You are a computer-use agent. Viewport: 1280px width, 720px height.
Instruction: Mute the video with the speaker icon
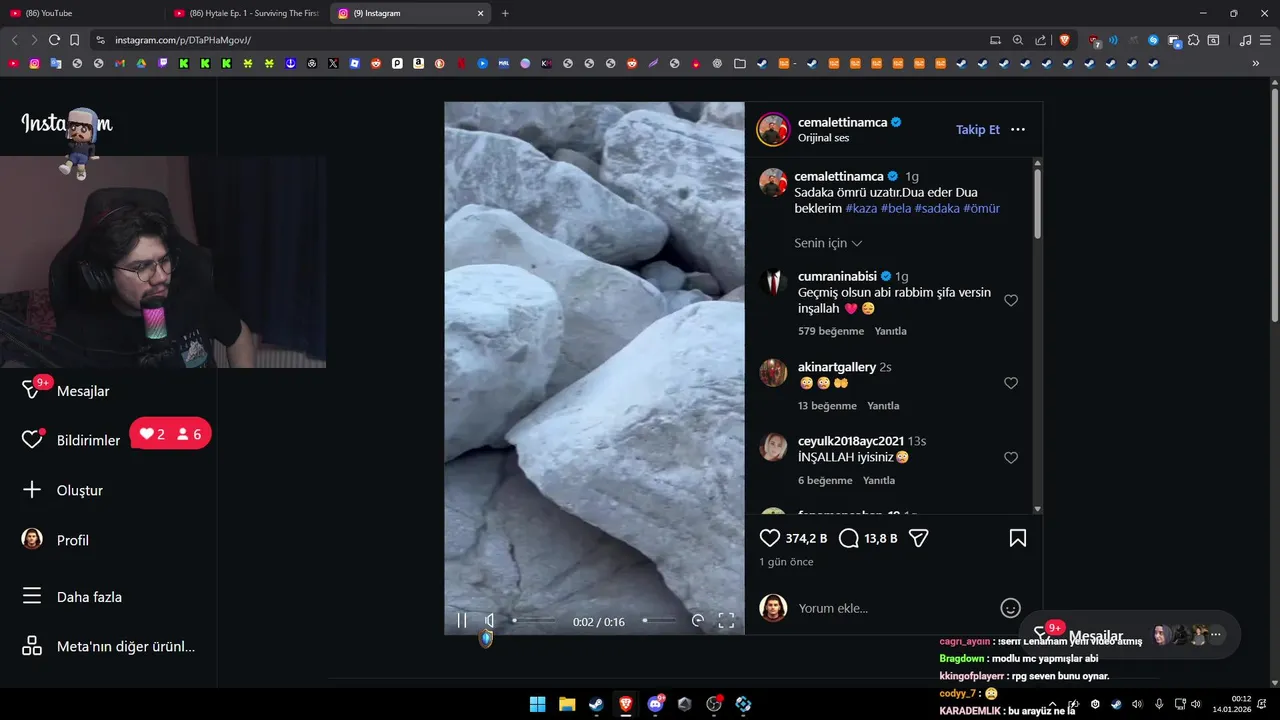(x=490, y=620)
